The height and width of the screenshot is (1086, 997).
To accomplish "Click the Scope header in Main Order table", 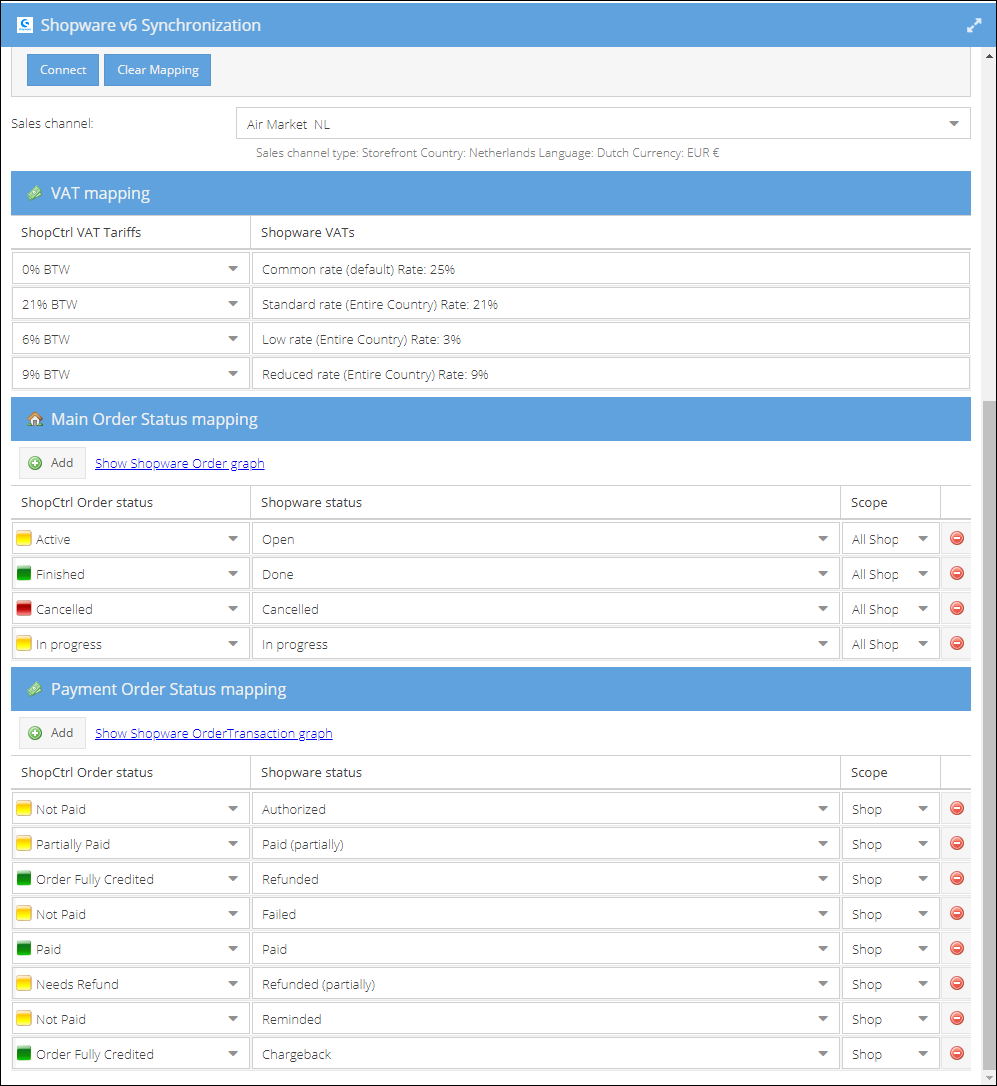I will pyautogui.click(x=890, y=502).
